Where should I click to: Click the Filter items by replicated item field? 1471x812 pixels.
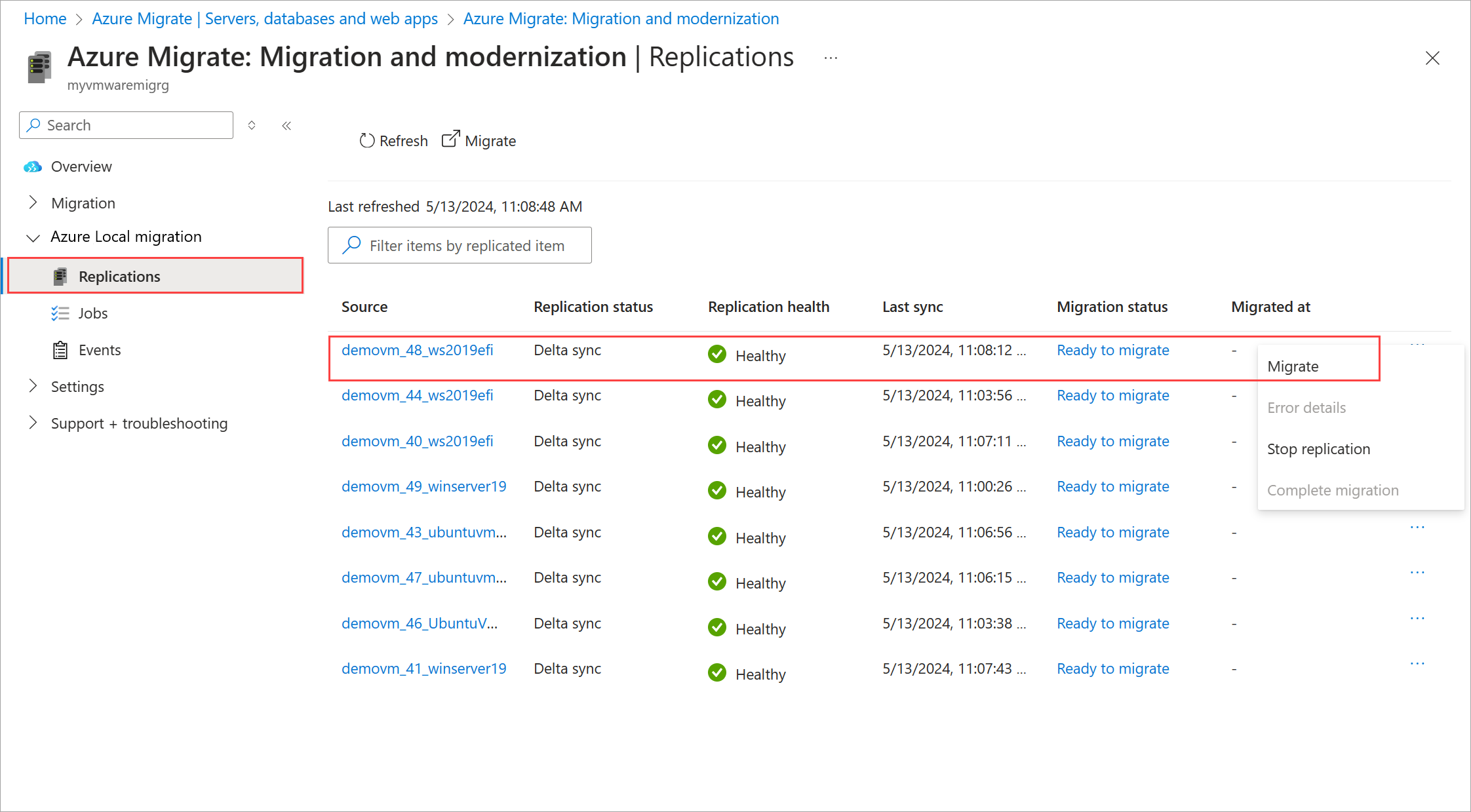459,245
